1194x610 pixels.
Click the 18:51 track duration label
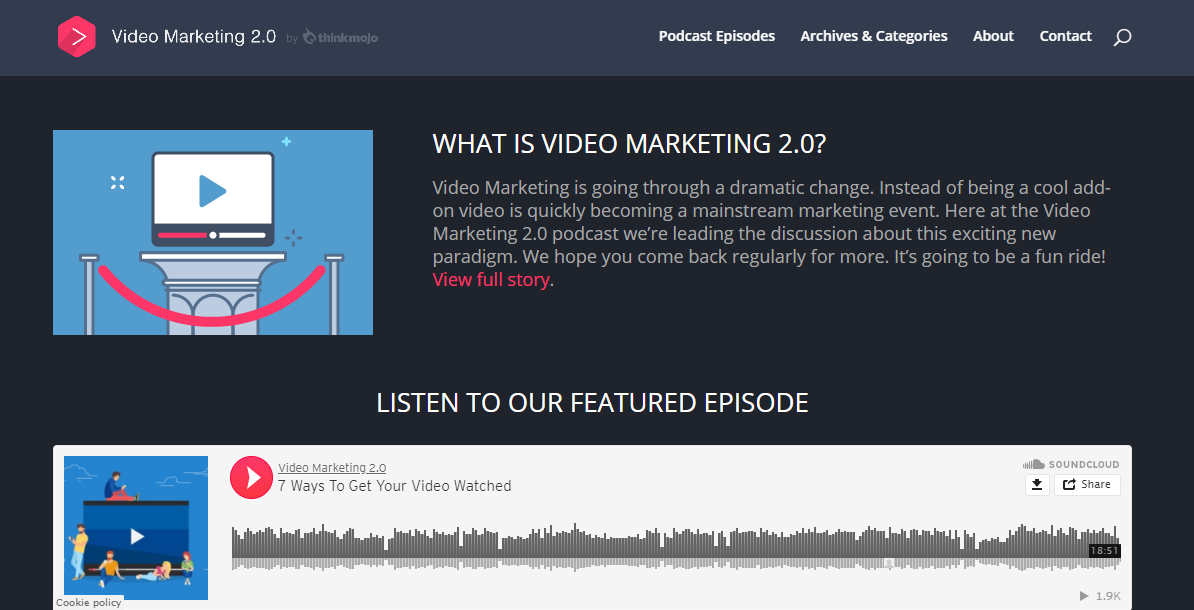click(x=1104, y=551)
